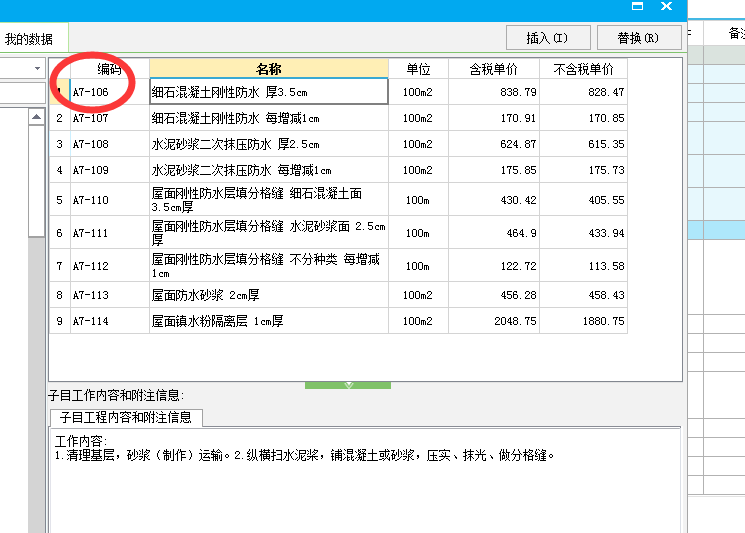
Task: Select code A7-113
Action: click(x=110, y=295)
